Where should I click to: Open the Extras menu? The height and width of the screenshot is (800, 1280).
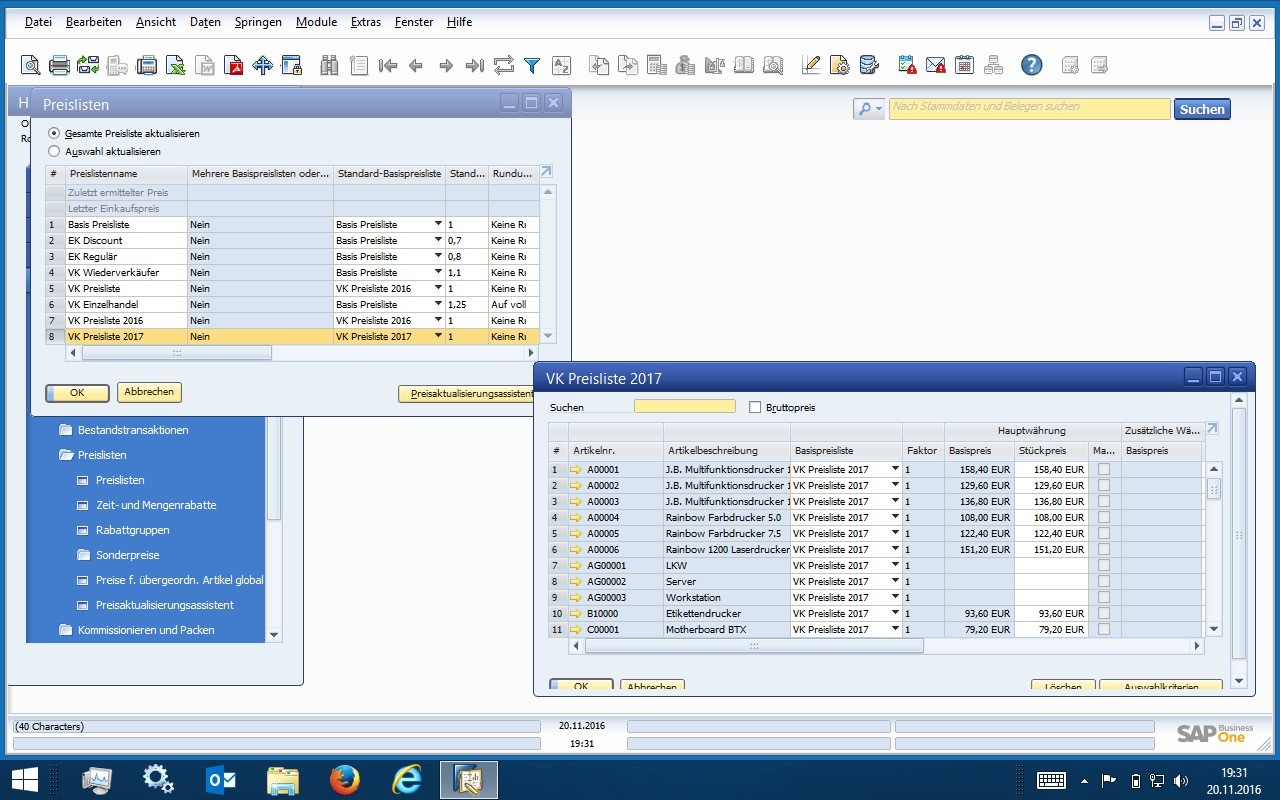(366, 22)
